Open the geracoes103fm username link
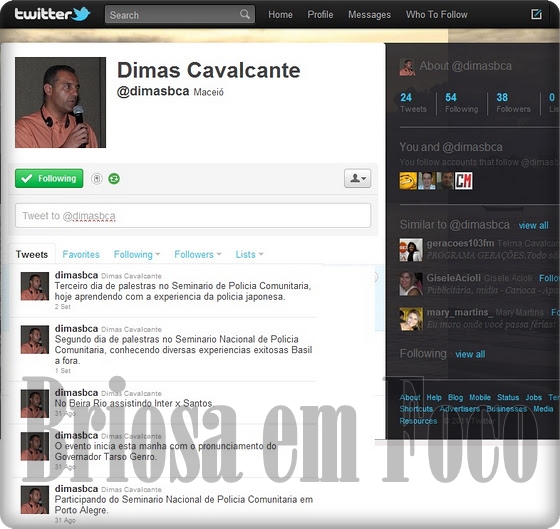Screen dimensions: 560x529 click(x=460, y=243)
